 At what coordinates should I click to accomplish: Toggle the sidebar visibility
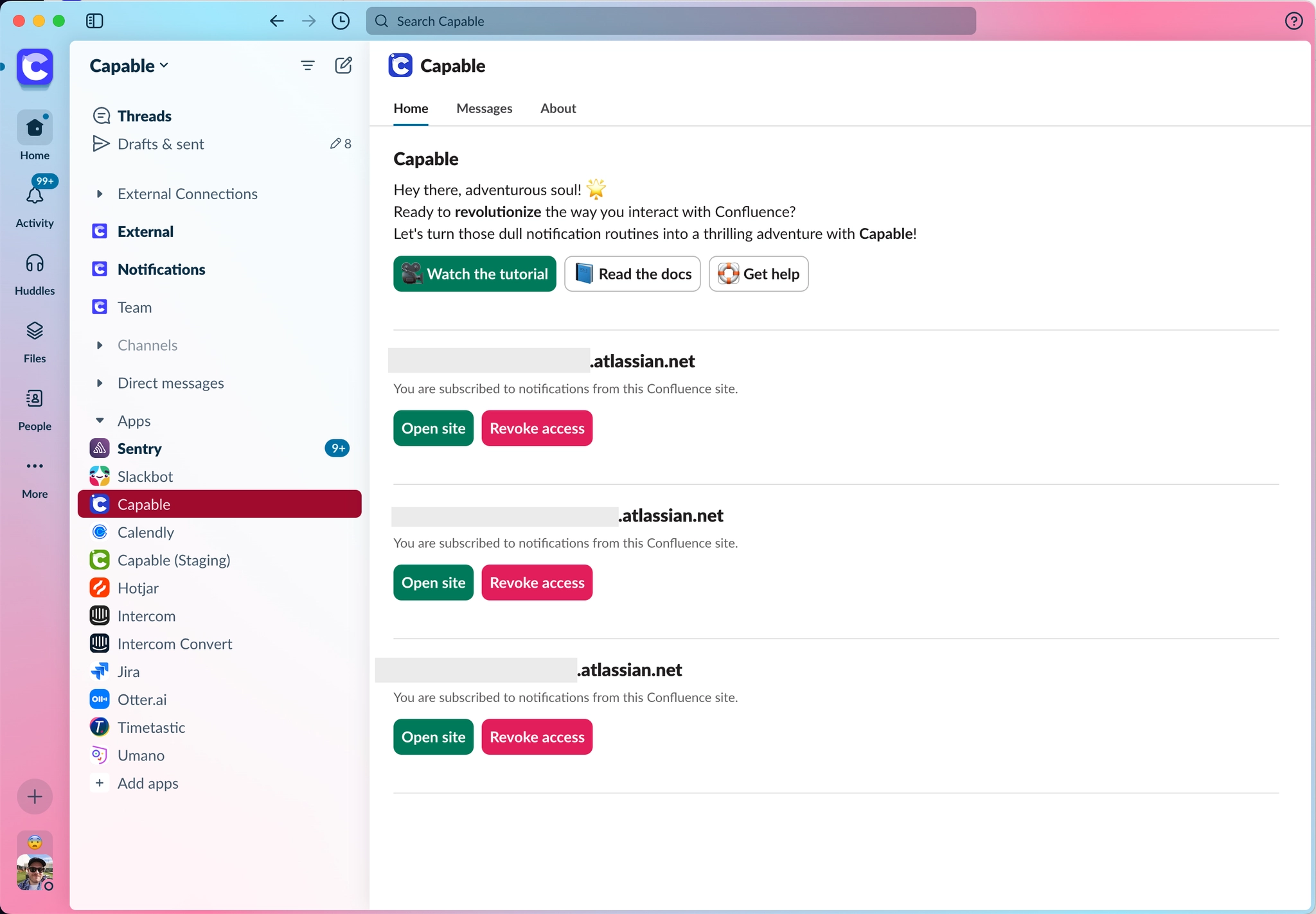click(x=95, y=20)
